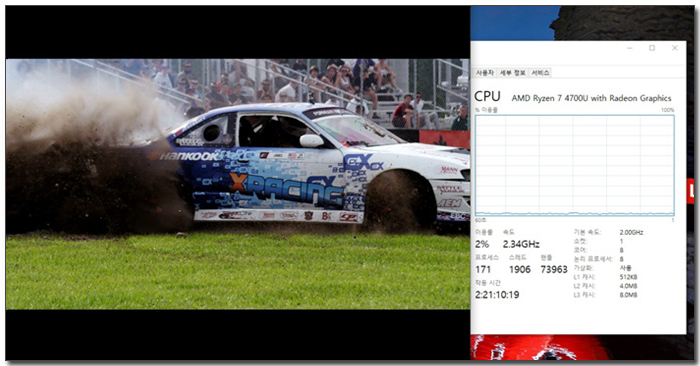Click the 8.0MB L3 cache value

click(x=628, y=295)
